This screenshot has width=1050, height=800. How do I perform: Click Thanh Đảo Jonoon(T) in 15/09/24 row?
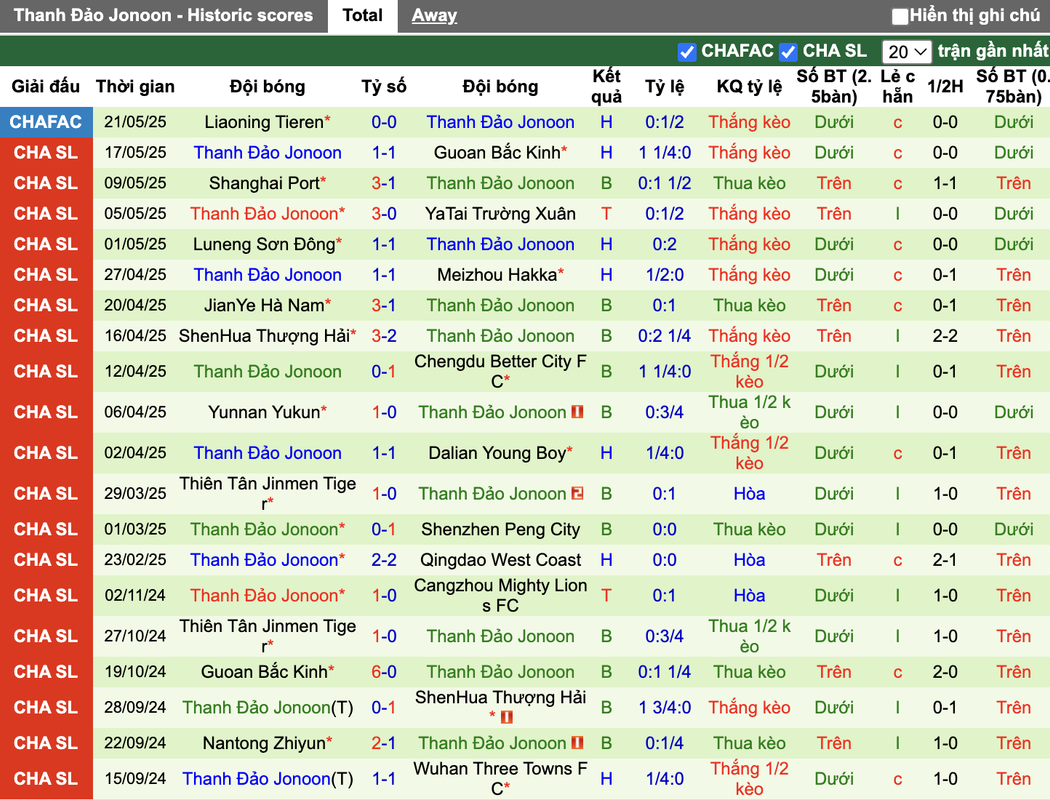pyautogui.click(x=267, y=779)
